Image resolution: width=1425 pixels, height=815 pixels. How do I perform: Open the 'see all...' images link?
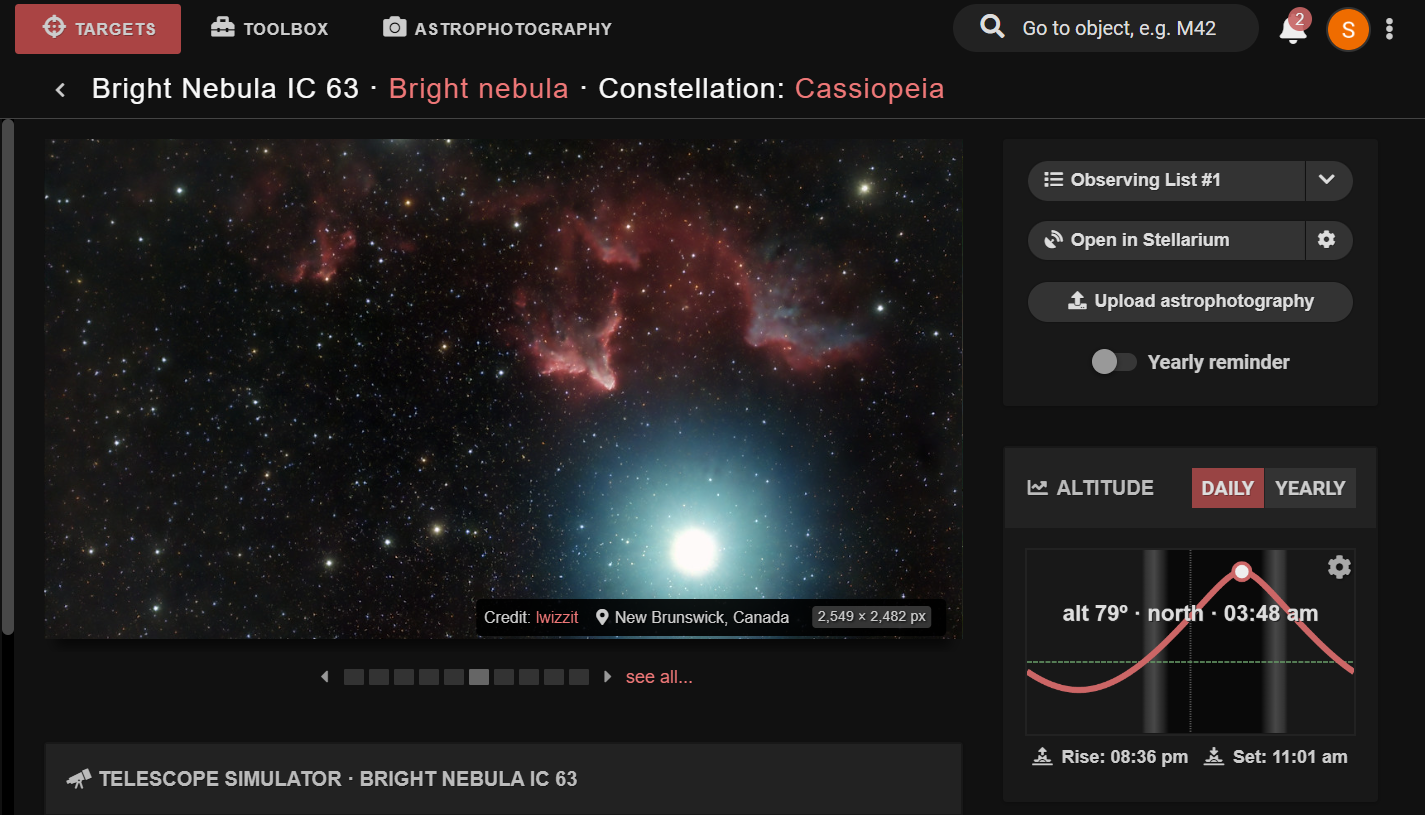659,677
